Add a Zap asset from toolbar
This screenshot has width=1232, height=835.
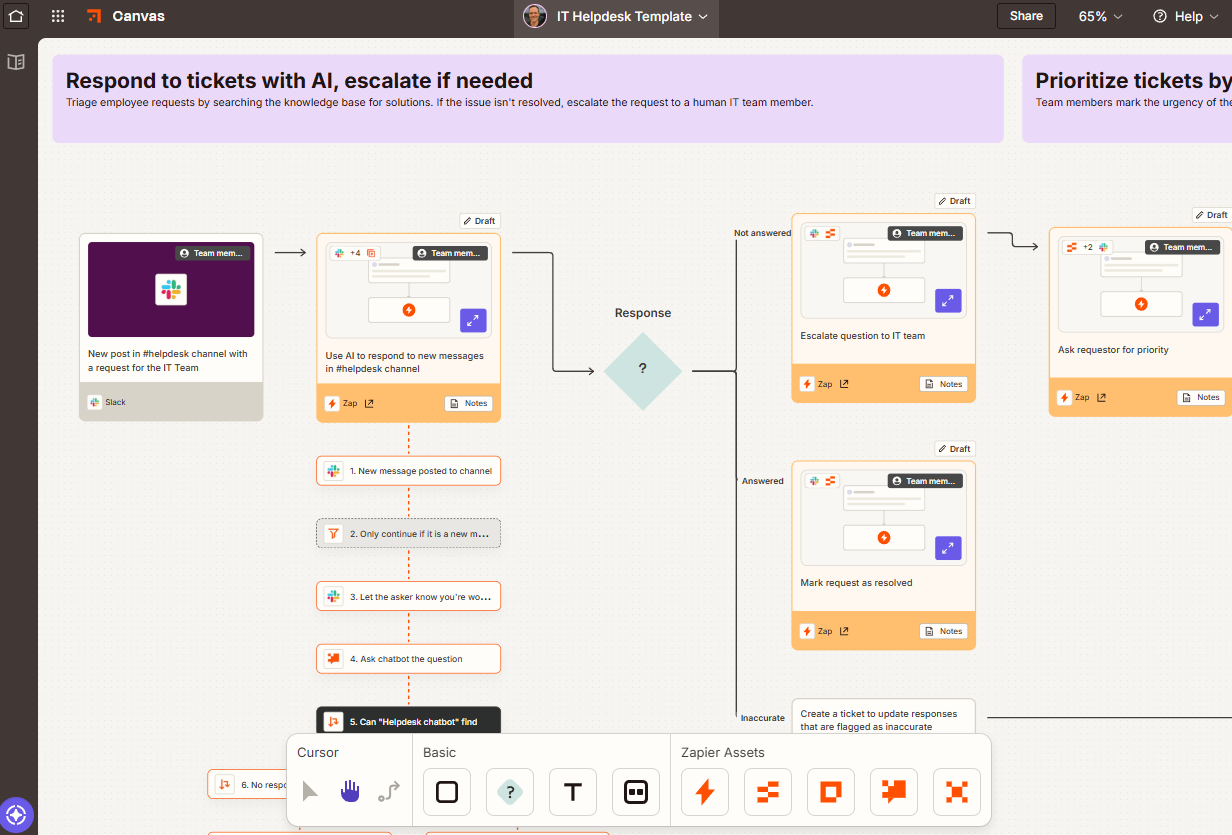[x=705, y=792]
